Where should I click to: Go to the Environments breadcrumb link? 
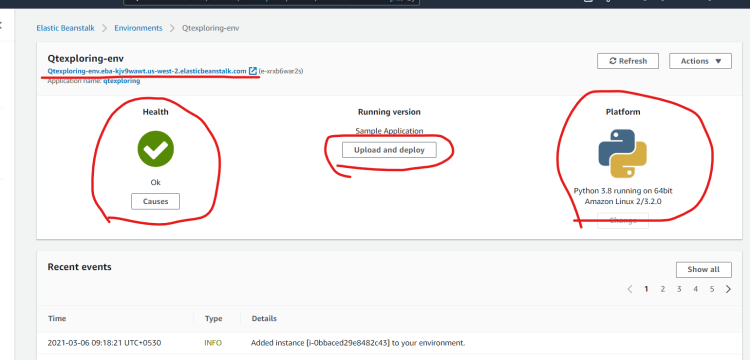click(x=138, y=28)
